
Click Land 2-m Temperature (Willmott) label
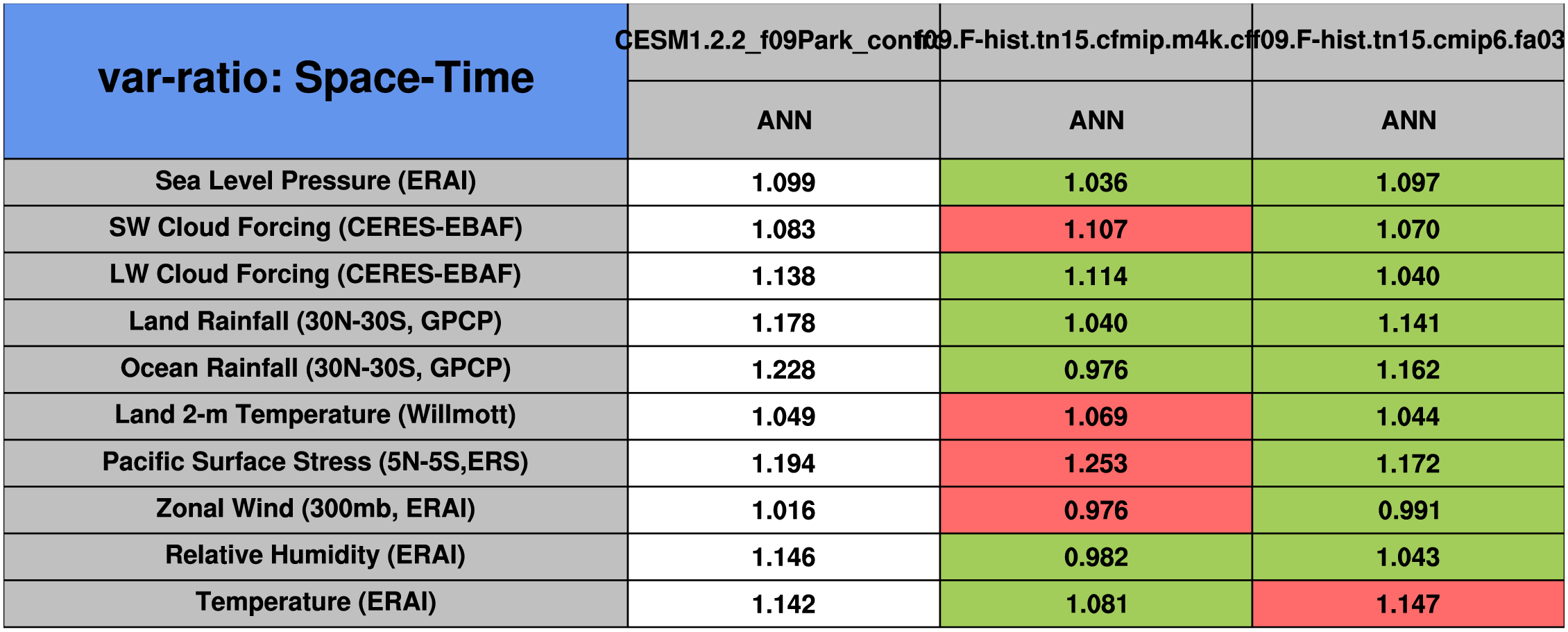316,416
